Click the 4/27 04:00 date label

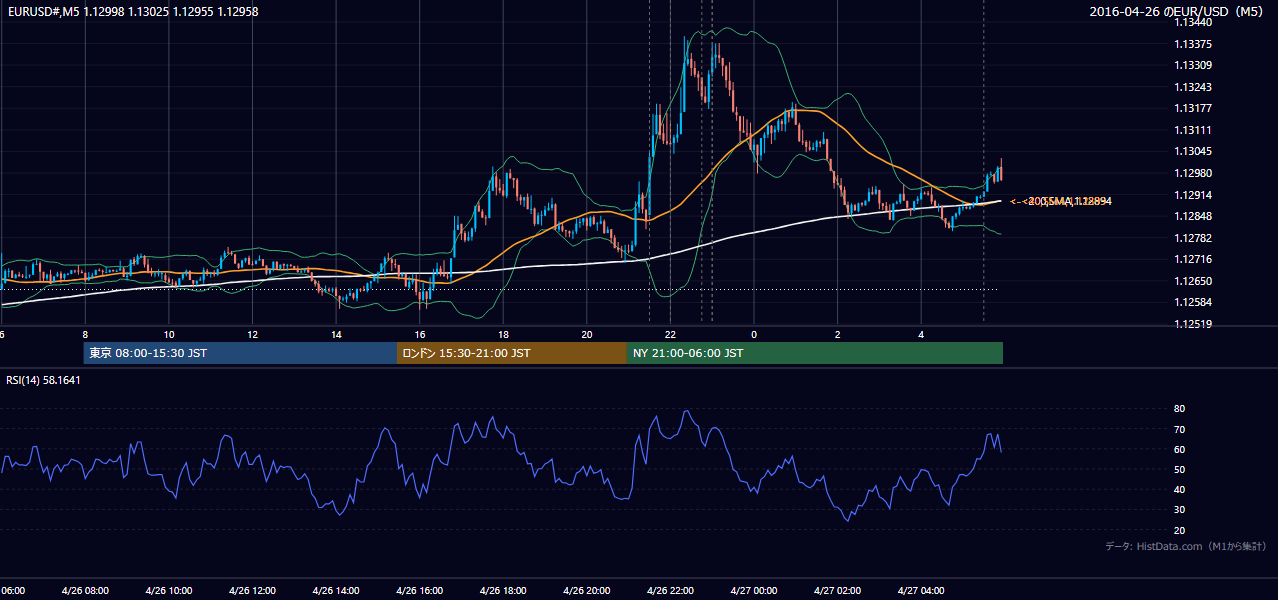click(921, 590)
